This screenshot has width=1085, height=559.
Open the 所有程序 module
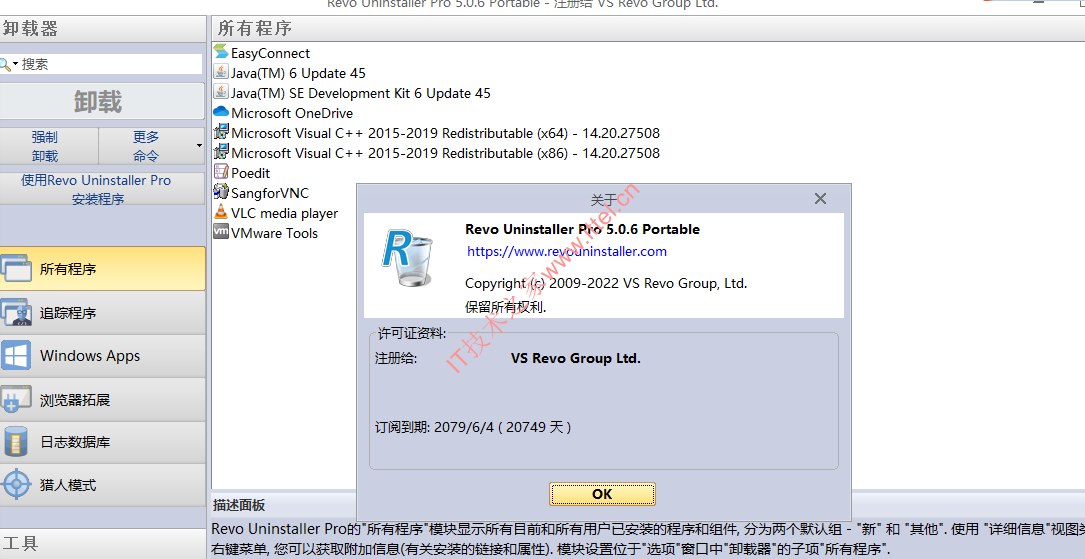click(102, 268)
